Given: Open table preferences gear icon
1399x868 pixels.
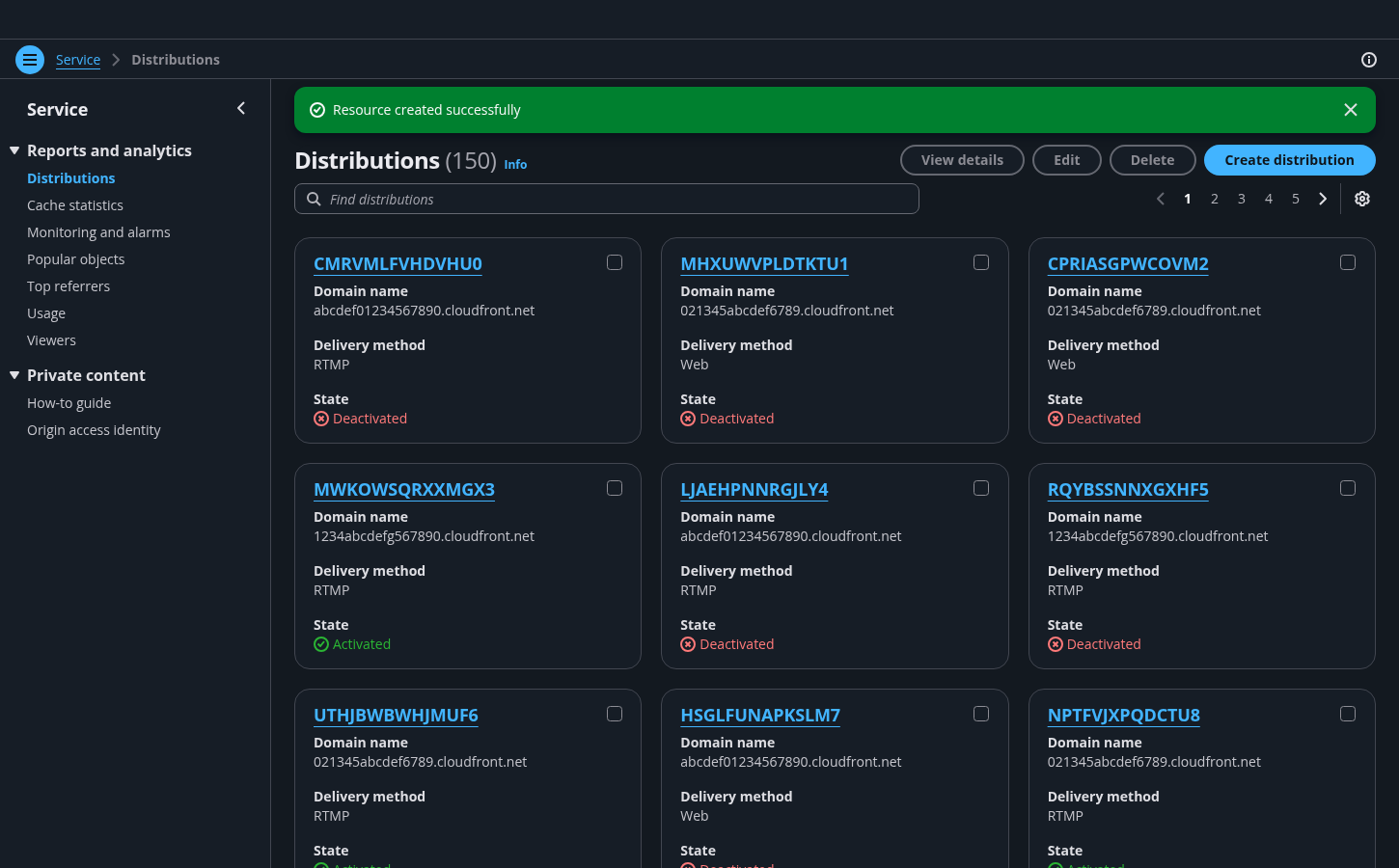Looking at the screenshot, I should point(1361,199).
